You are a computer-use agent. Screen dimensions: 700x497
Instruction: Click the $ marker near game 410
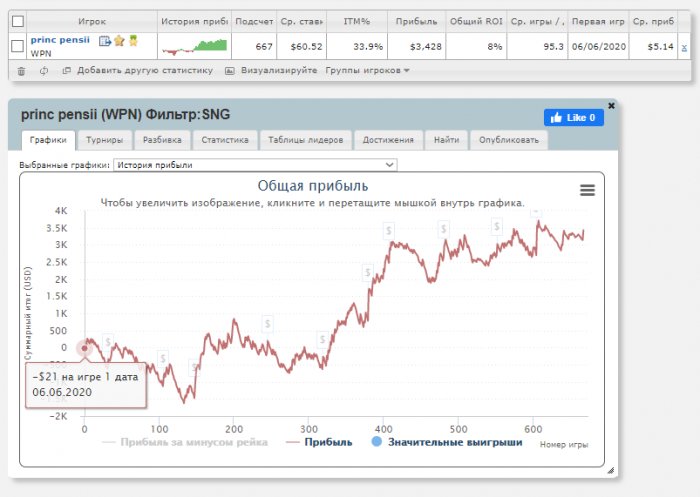389,230
